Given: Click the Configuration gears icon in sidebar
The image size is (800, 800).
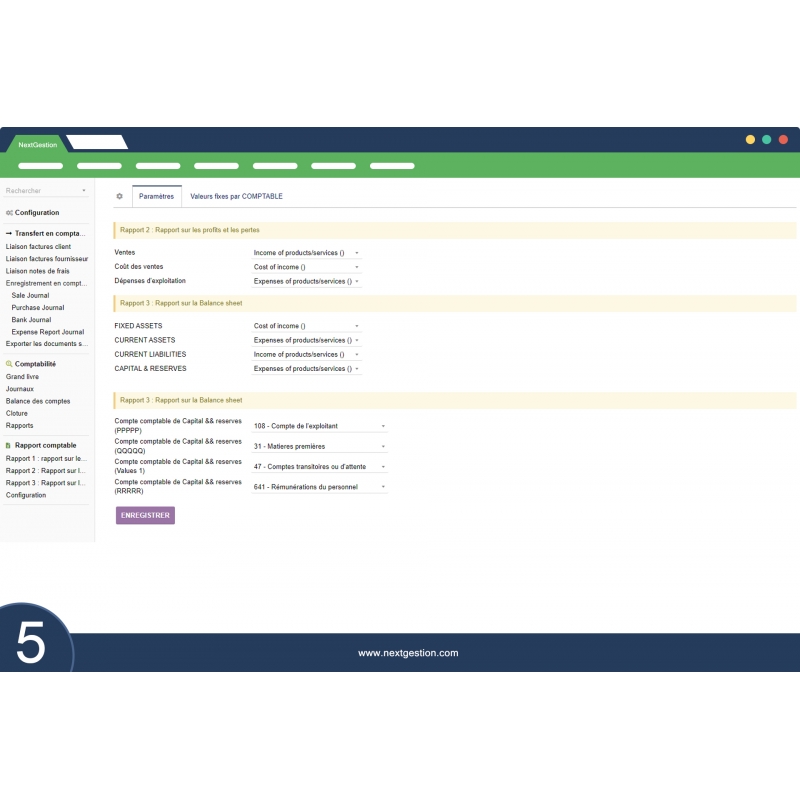Looking at the screenshot, I should (9, 213).
